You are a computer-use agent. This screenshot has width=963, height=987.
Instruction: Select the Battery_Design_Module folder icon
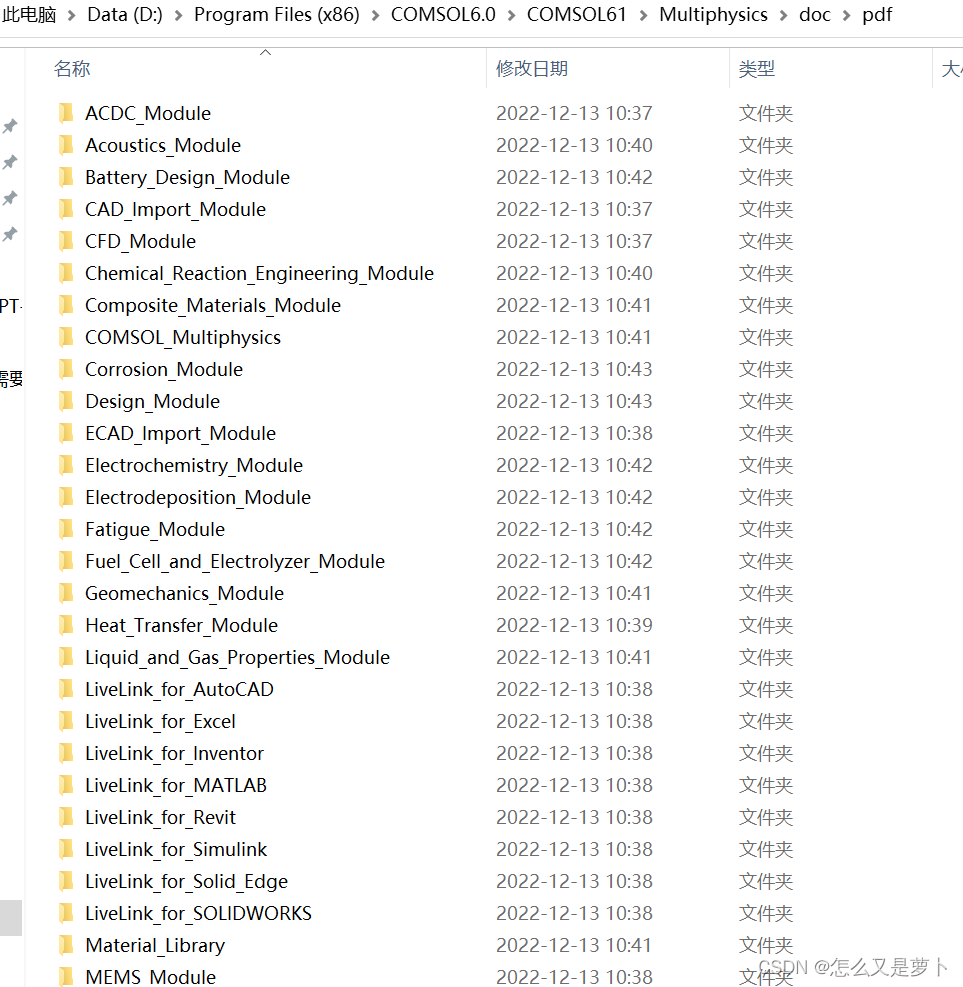pos(66,178)
